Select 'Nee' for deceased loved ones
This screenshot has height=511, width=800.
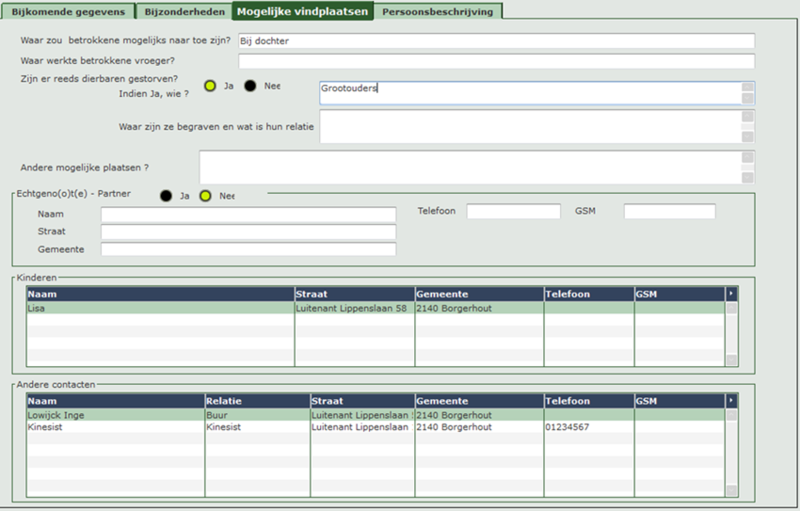tap(250, 86)
